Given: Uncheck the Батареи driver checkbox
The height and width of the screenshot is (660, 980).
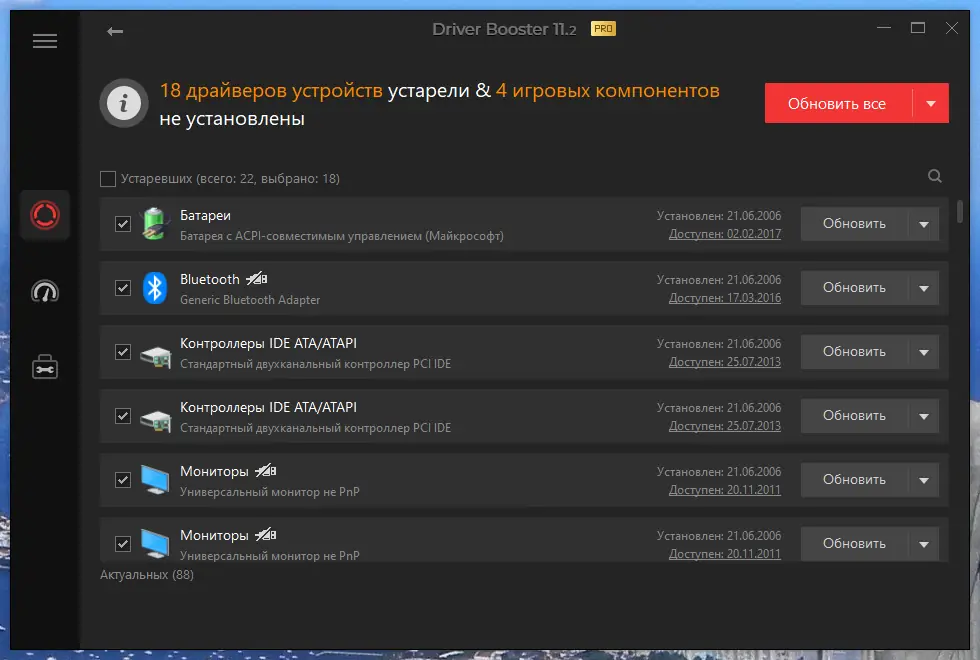Looking at the screenshot, I should [x=122, y=224].
